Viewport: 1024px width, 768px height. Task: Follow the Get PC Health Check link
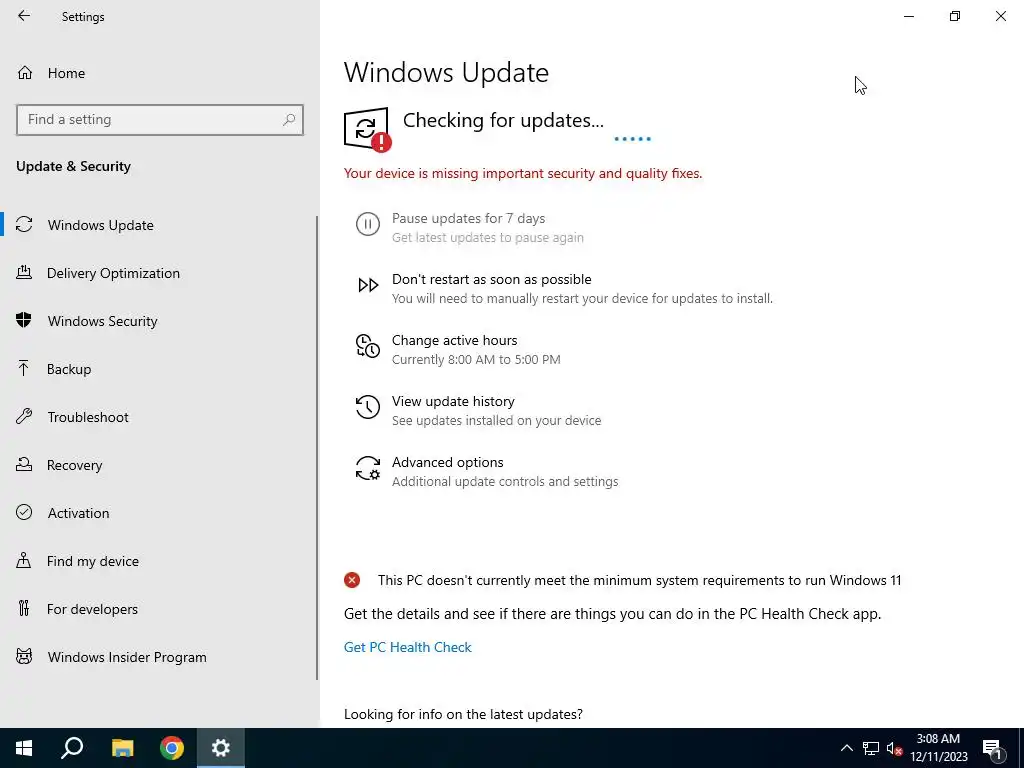tap(408, 647)
